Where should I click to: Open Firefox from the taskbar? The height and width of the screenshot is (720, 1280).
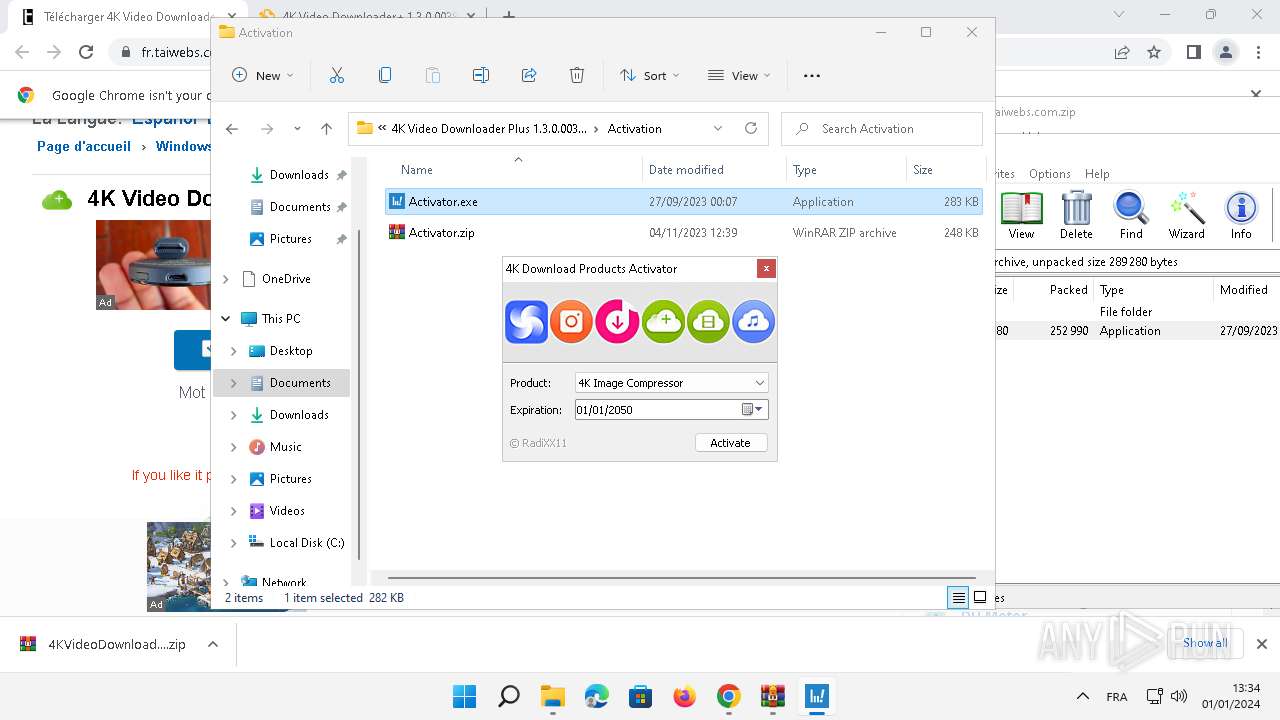pos(685,696)
